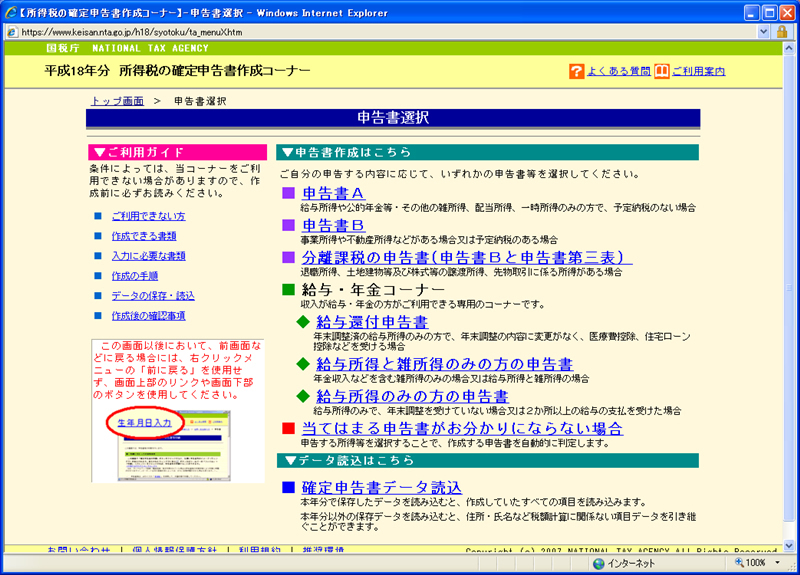The height and width of the screenshot is (575, 800).
Task: Click the security lock icon in address bar
Action: click(x=781, y=32)
